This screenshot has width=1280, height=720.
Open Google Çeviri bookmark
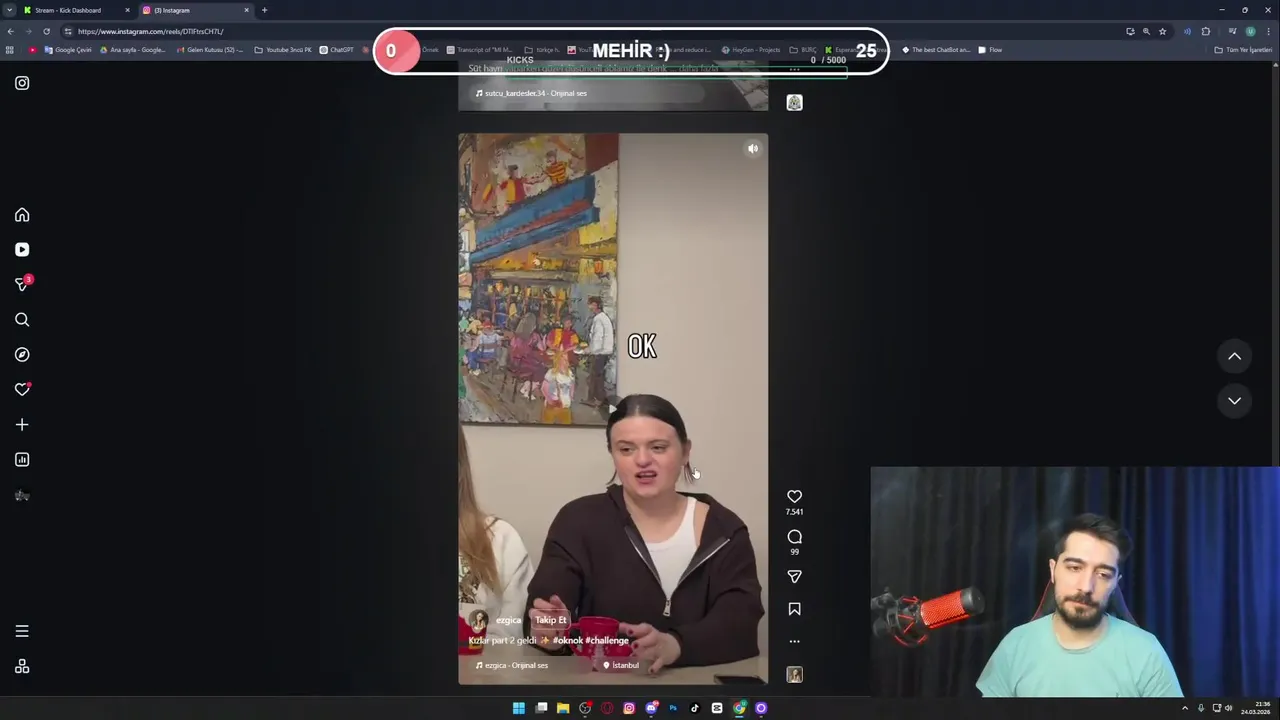tap(68, 50)
